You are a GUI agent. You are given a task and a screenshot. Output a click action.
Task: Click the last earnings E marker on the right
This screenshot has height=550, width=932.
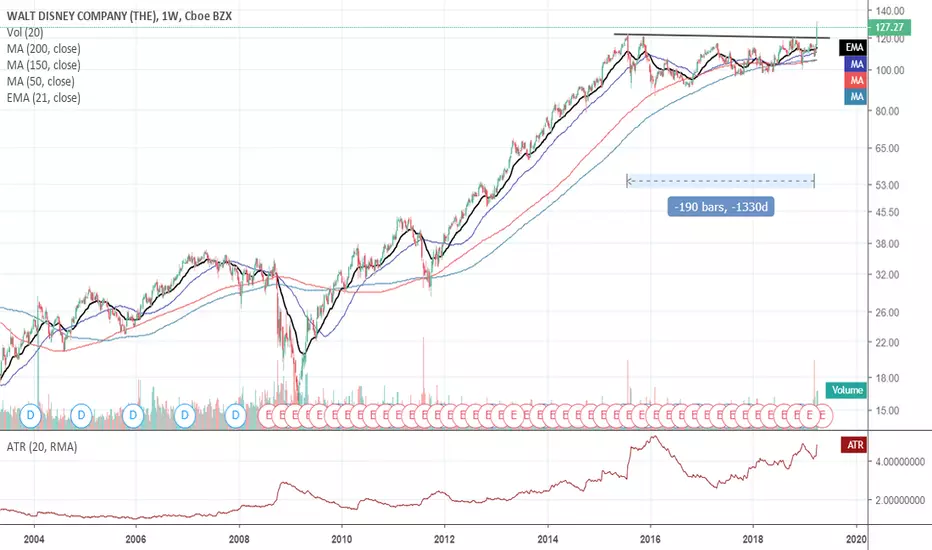(x=823, y=415)
